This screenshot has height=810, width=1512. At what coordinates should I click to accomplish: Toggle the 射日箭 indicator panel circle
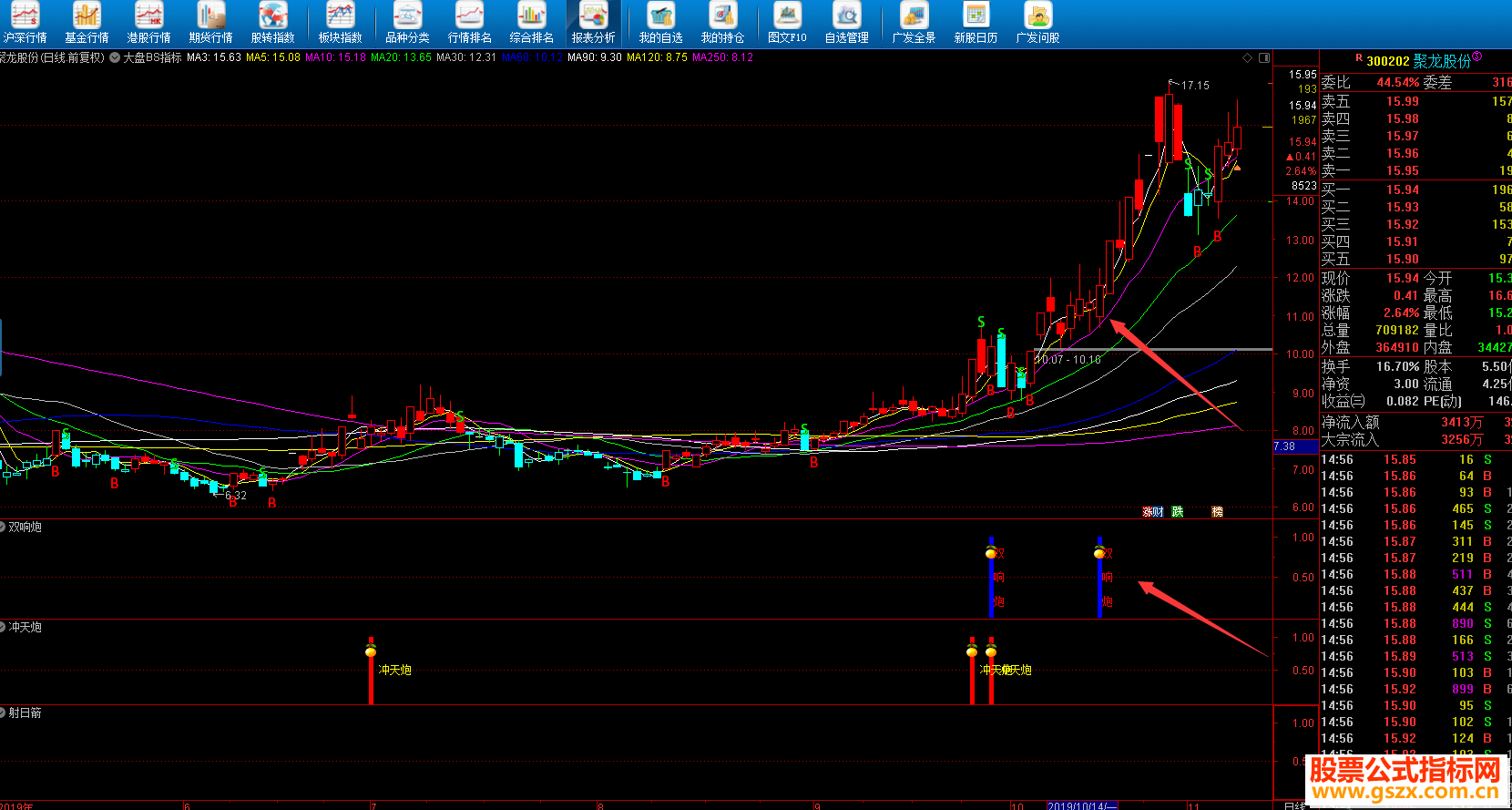(3, 713)
